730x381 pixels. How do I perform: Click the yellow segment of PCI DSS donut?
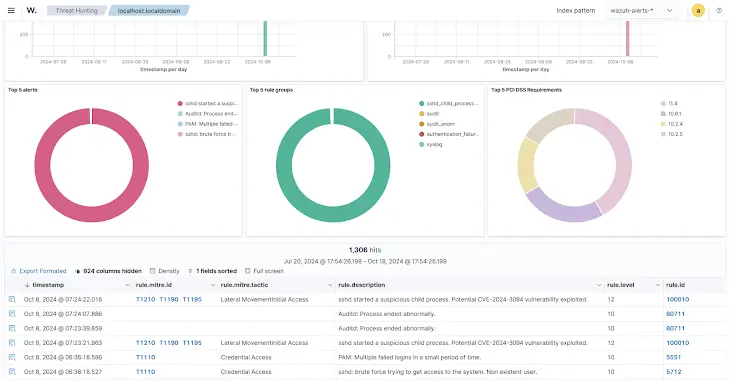(x=525, y=165)
